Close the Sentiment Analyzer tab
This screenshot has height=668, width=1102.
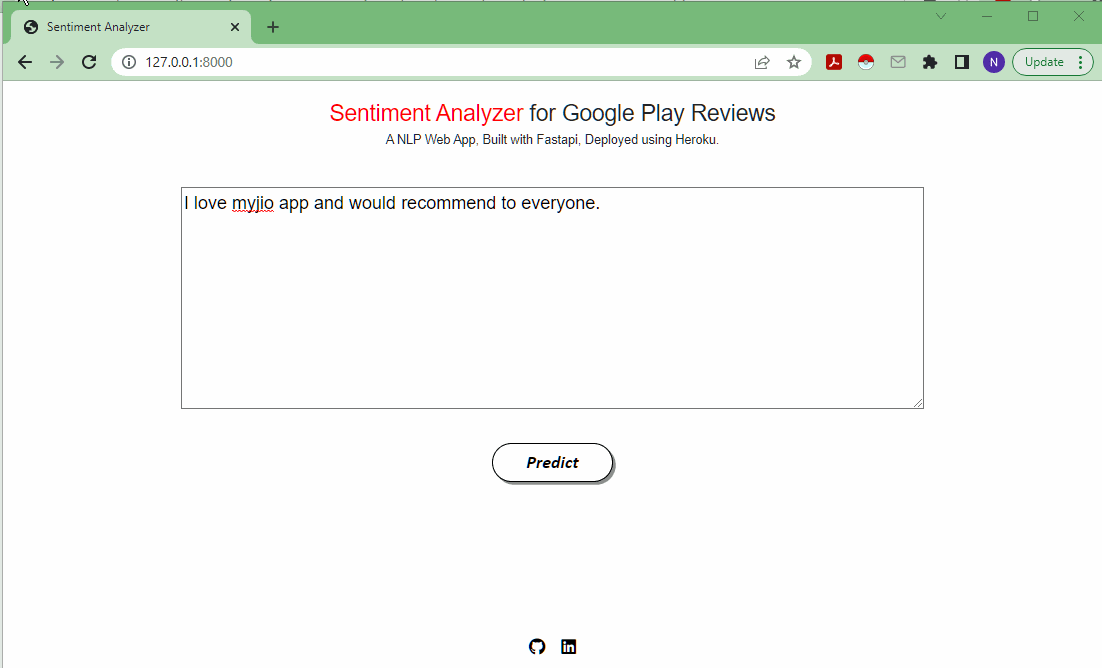click(x=235, y=27)
